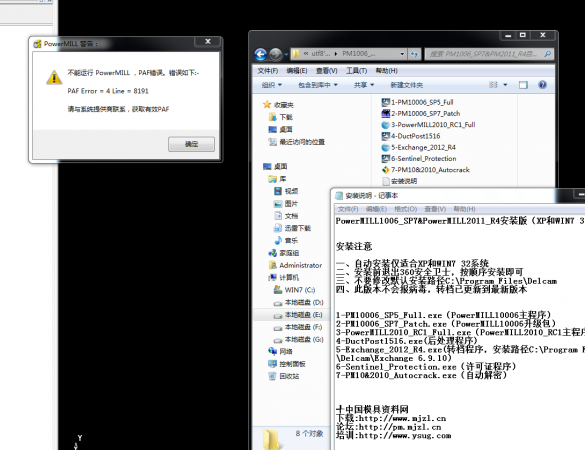Select Administrator folder in sidebar
Viewport: 585px width, 450px height.
(295, 265)
